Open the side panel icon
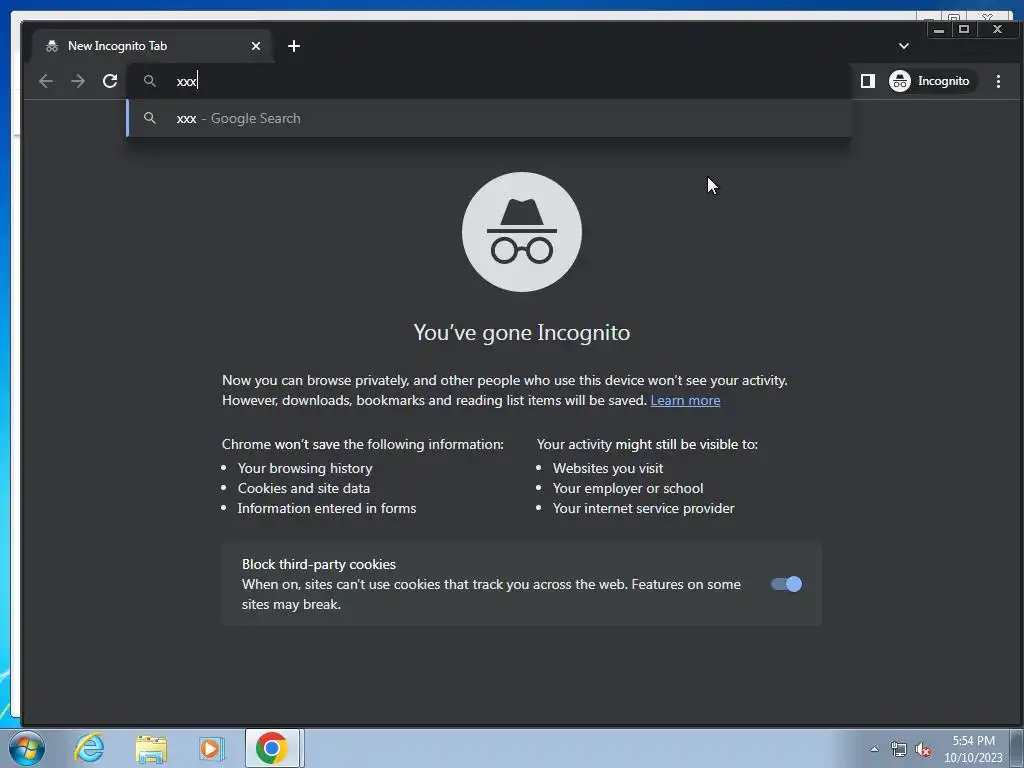 [867, 81]
